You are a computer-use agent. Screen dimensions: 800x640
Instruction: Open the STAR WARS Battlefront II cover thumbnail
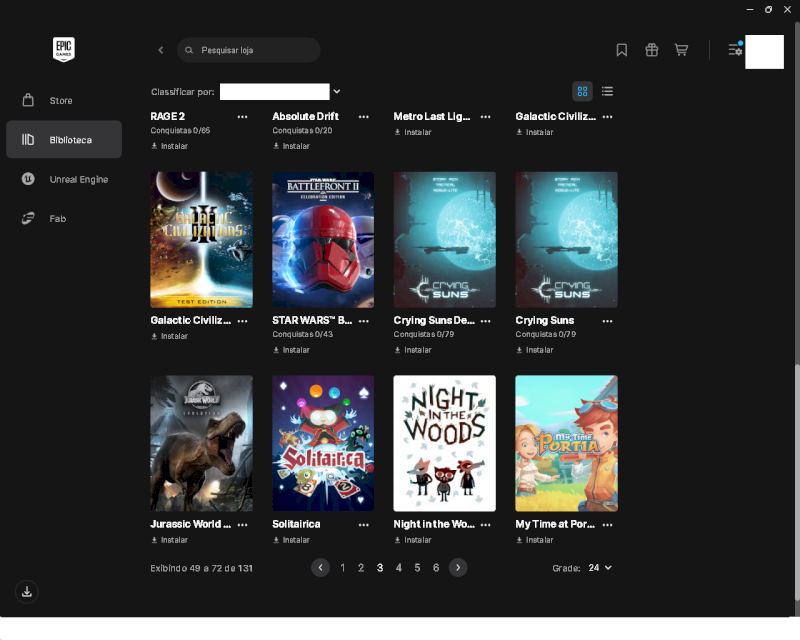click(x=323, y=240)
